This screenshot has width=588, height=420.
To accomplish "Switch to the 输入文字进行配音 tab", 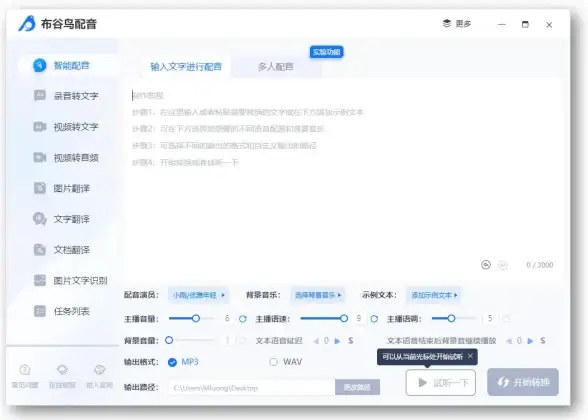I will (x=186, y=67).
